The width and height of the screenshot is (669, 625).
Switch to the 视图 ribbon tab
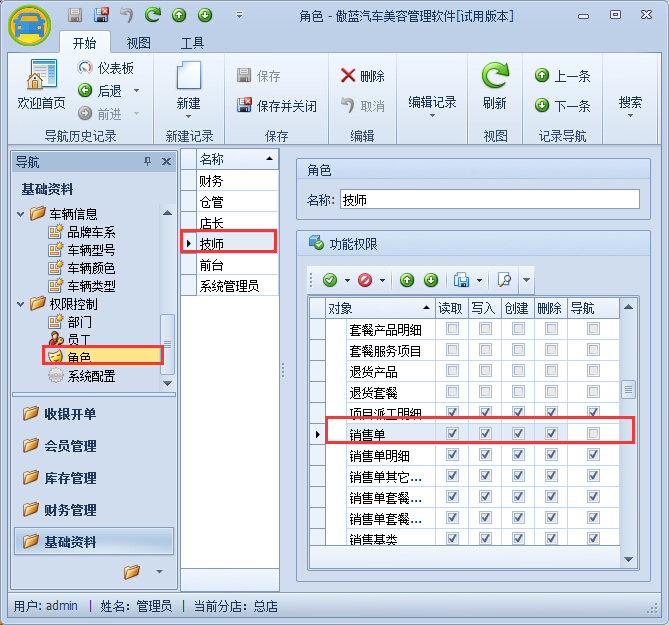click(138, 43)
